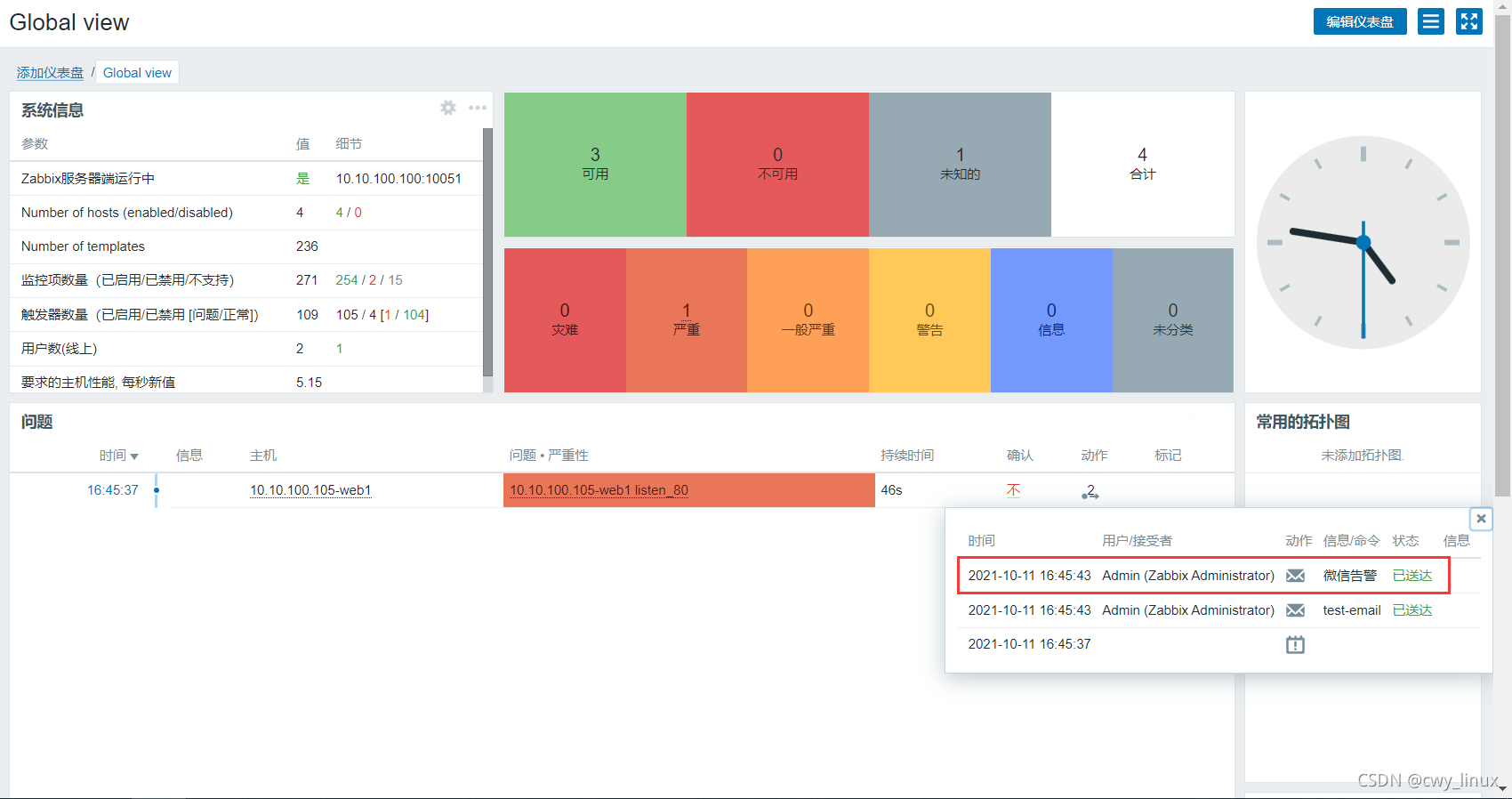Image resolution: width=1512 pixels, height=799 pixels.
Task: Open the 系统信息 widget three-dots menu
Action: [x=478, y=108]
